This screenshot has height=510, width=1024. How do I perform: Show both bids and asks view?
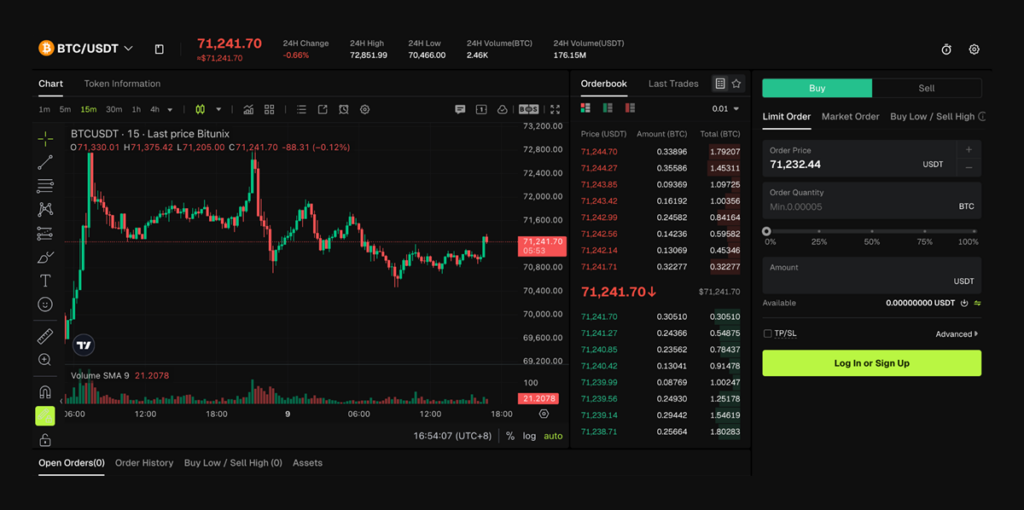click(x=586, y=108)
